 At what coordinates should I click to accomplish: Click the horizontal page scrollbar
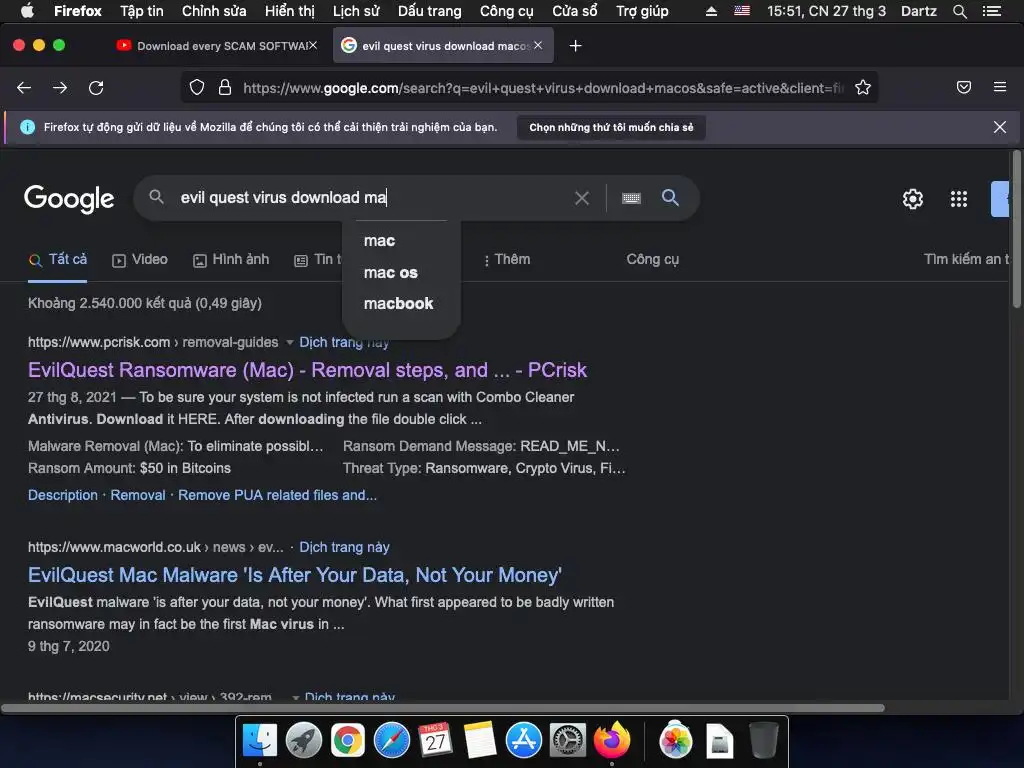point(443,708)
